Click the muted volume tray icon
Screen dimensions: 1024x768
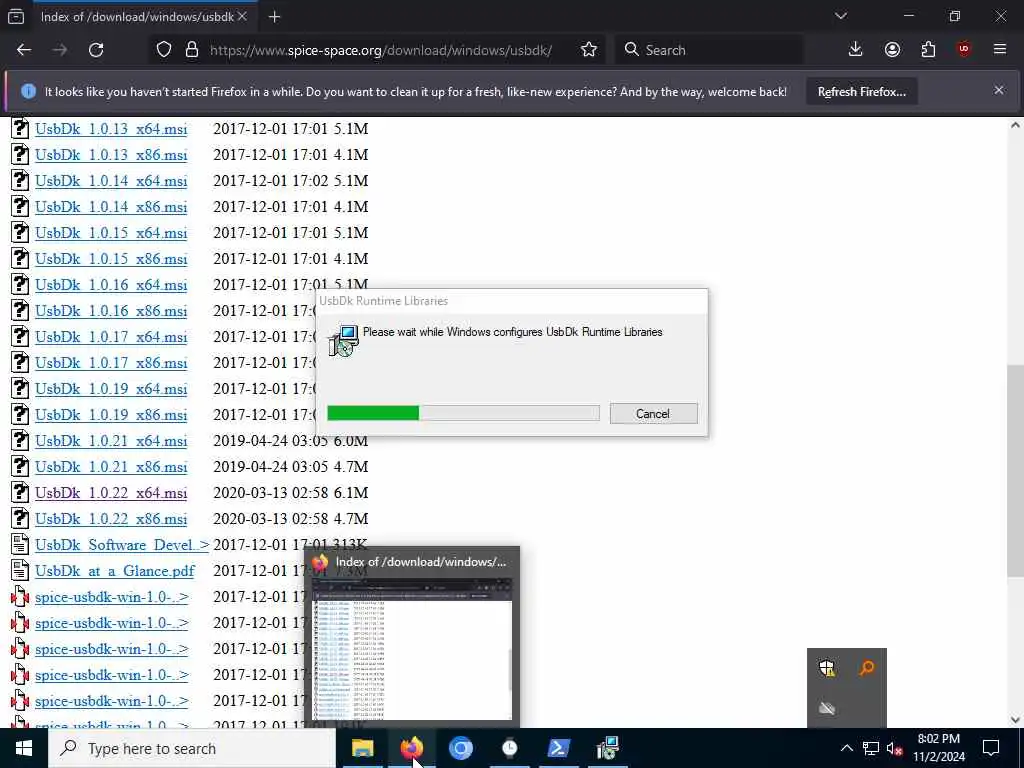point(895,748)
